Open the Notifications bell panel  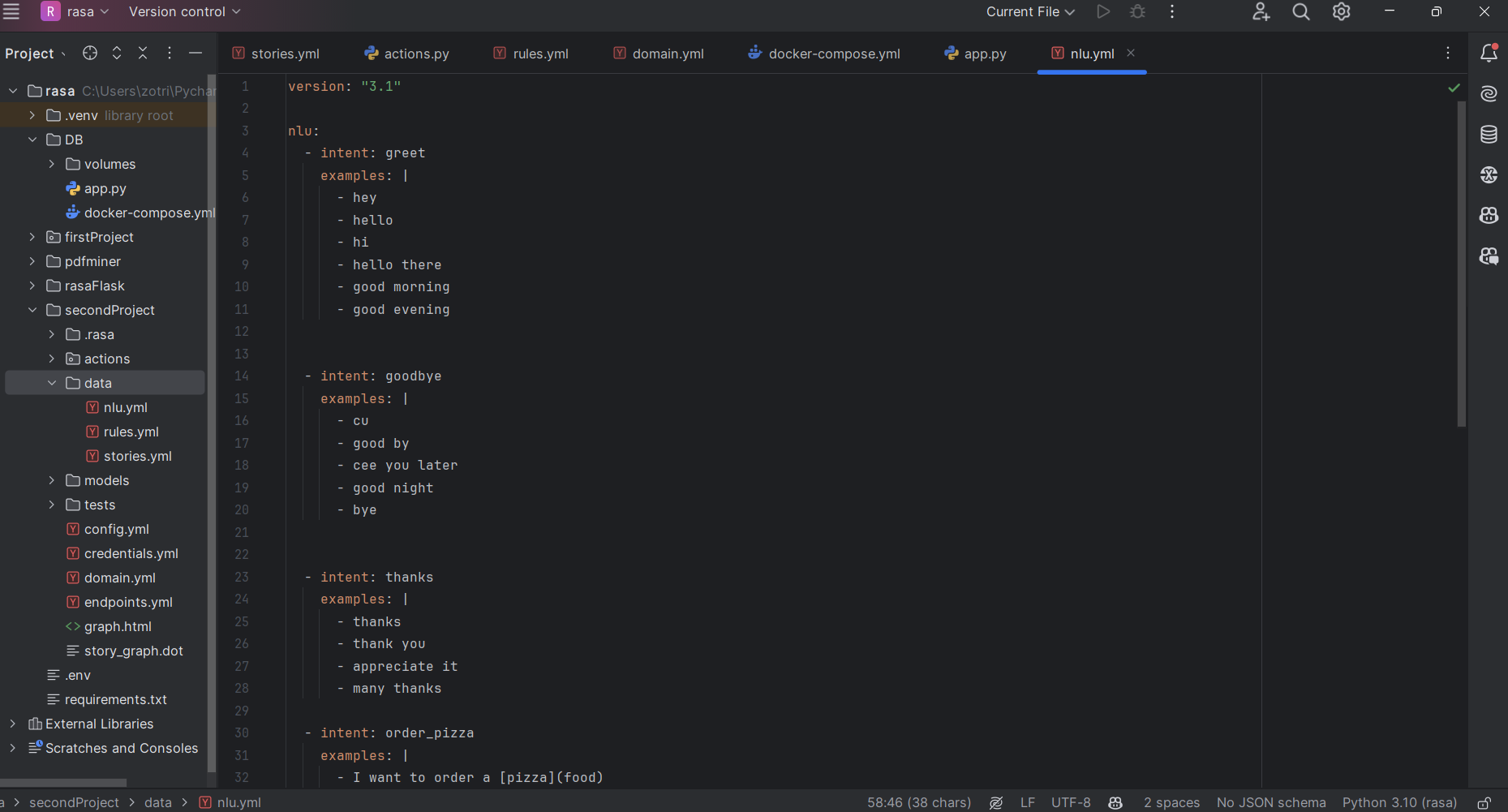(x=1489, y=54)
